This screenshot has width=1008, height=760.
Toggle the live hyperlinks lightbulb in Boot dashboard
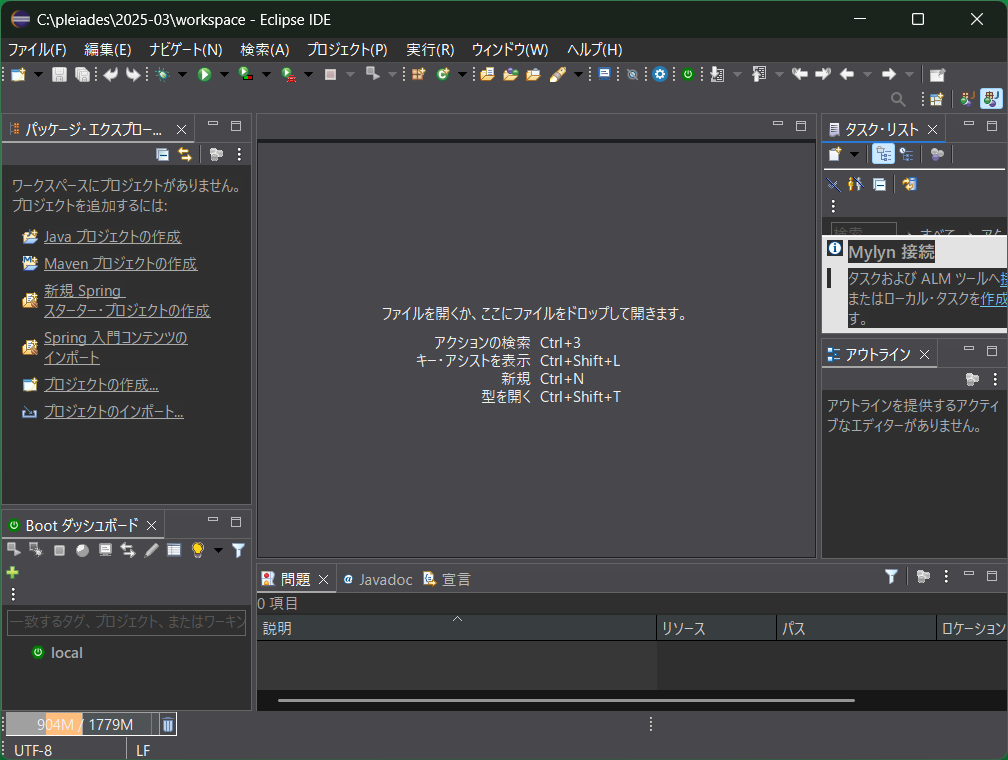coord(197,549)
